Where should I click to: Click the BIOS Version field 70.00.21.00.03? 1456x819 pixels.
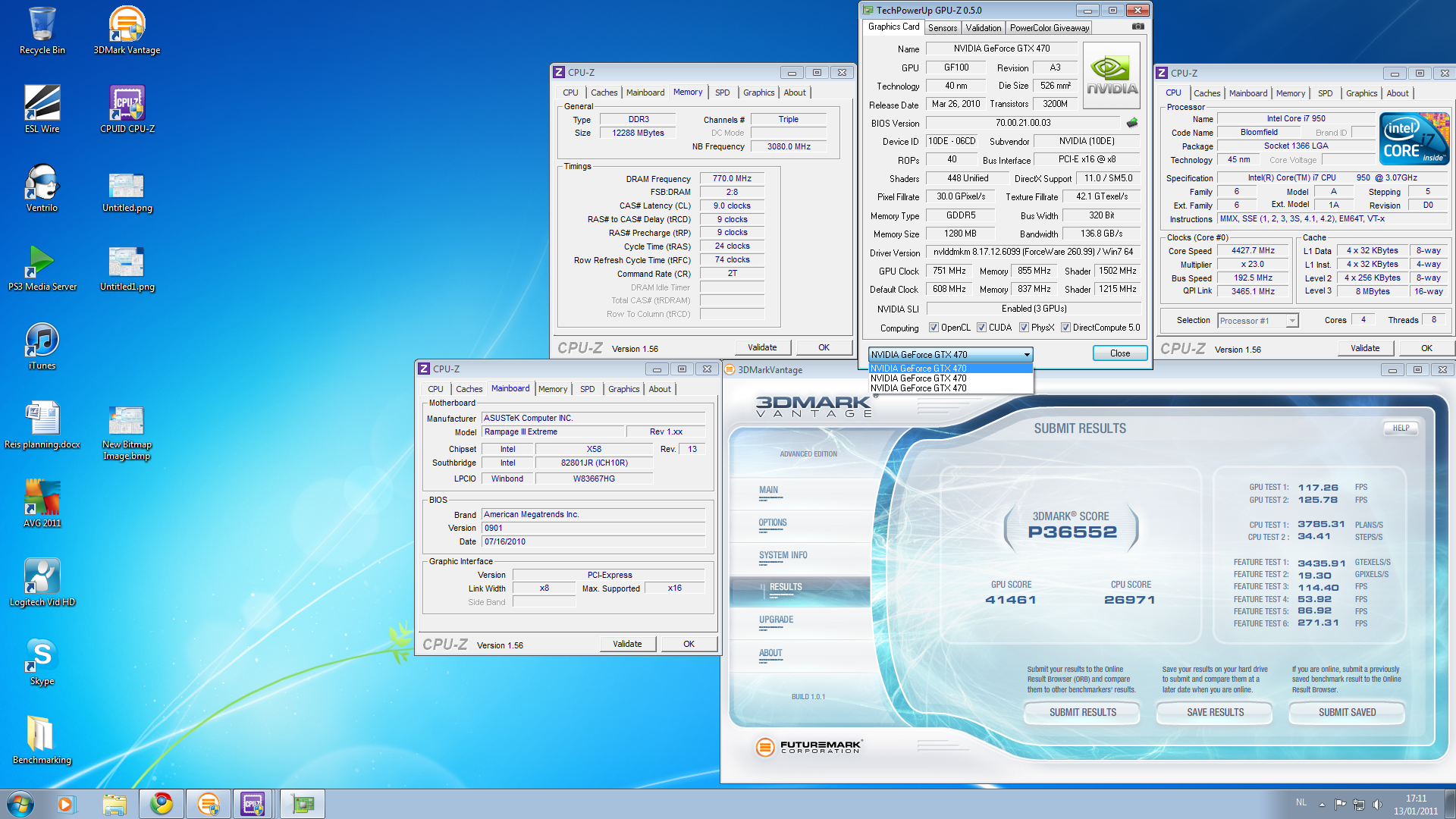1023,123
